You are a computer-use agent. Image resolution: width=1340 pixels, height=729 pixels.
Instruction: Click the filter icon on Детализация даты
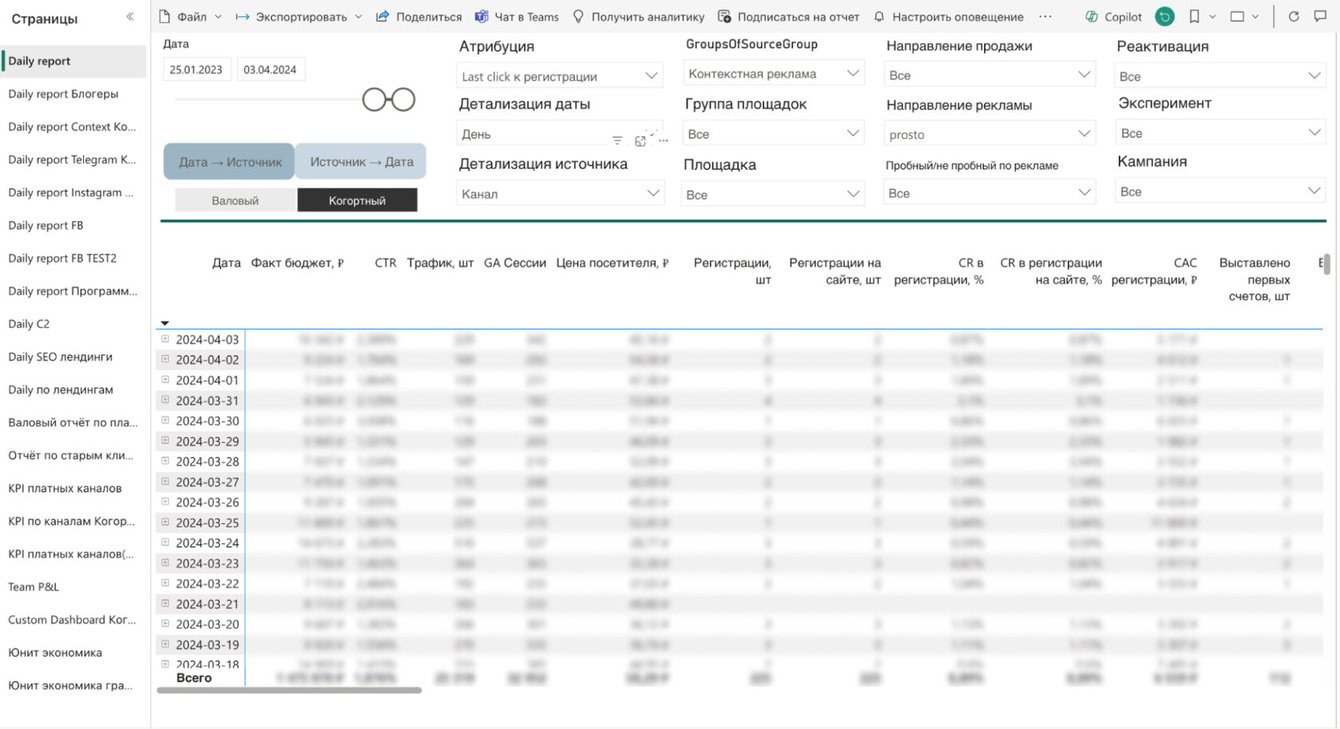617,141
